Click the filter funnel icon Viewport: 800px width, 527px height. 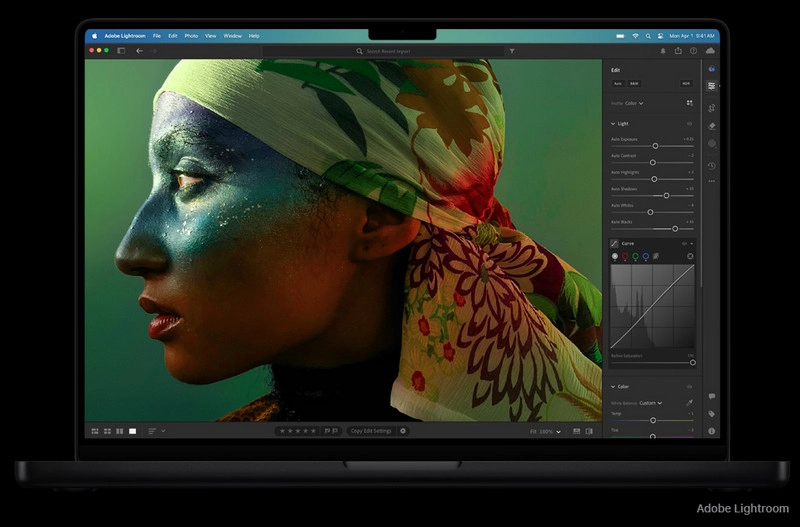pyautogui.click(x=512, y=50)
